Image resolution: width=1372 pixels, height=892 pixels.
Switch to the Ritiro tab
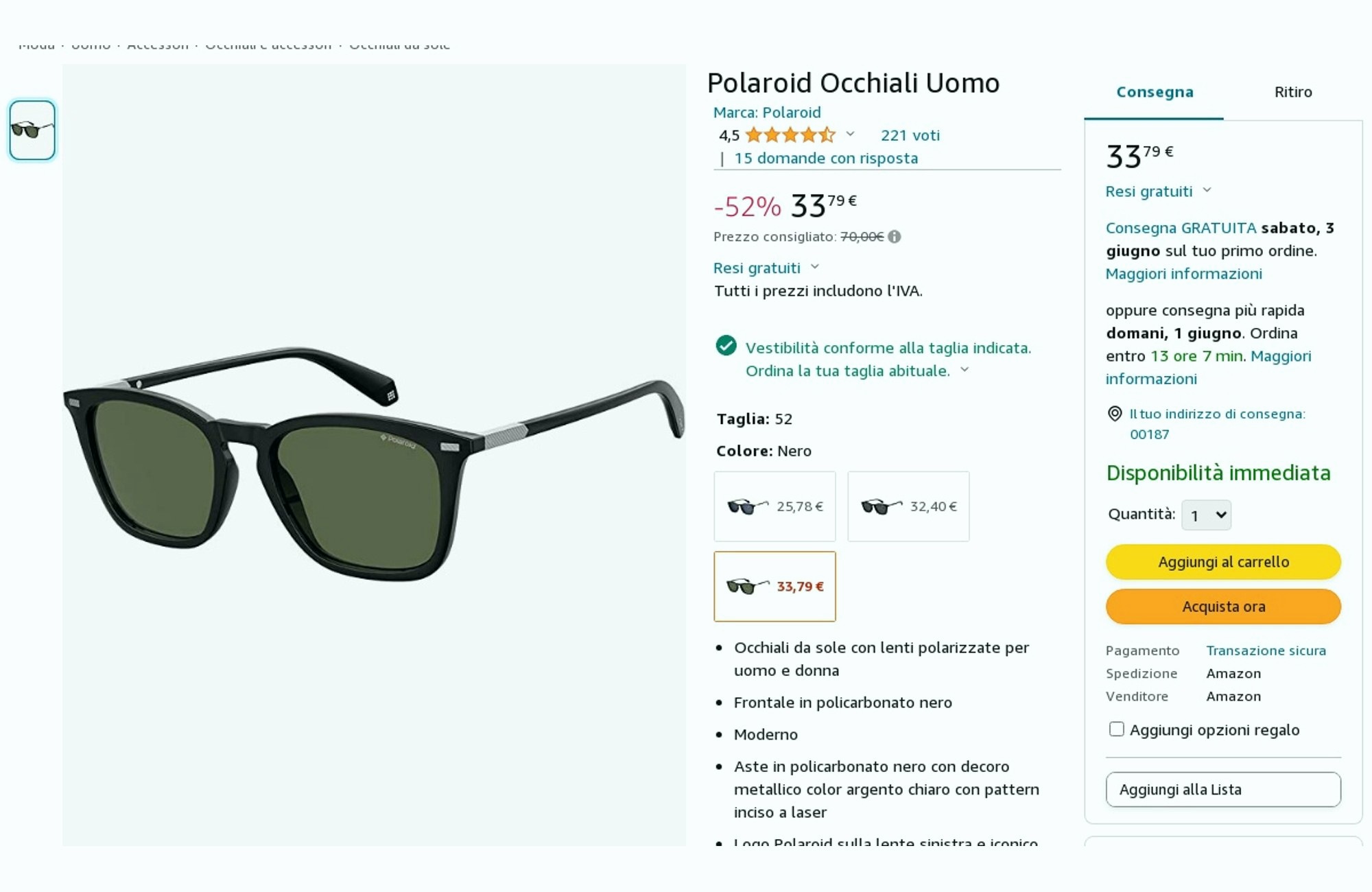coord(1293,92)
